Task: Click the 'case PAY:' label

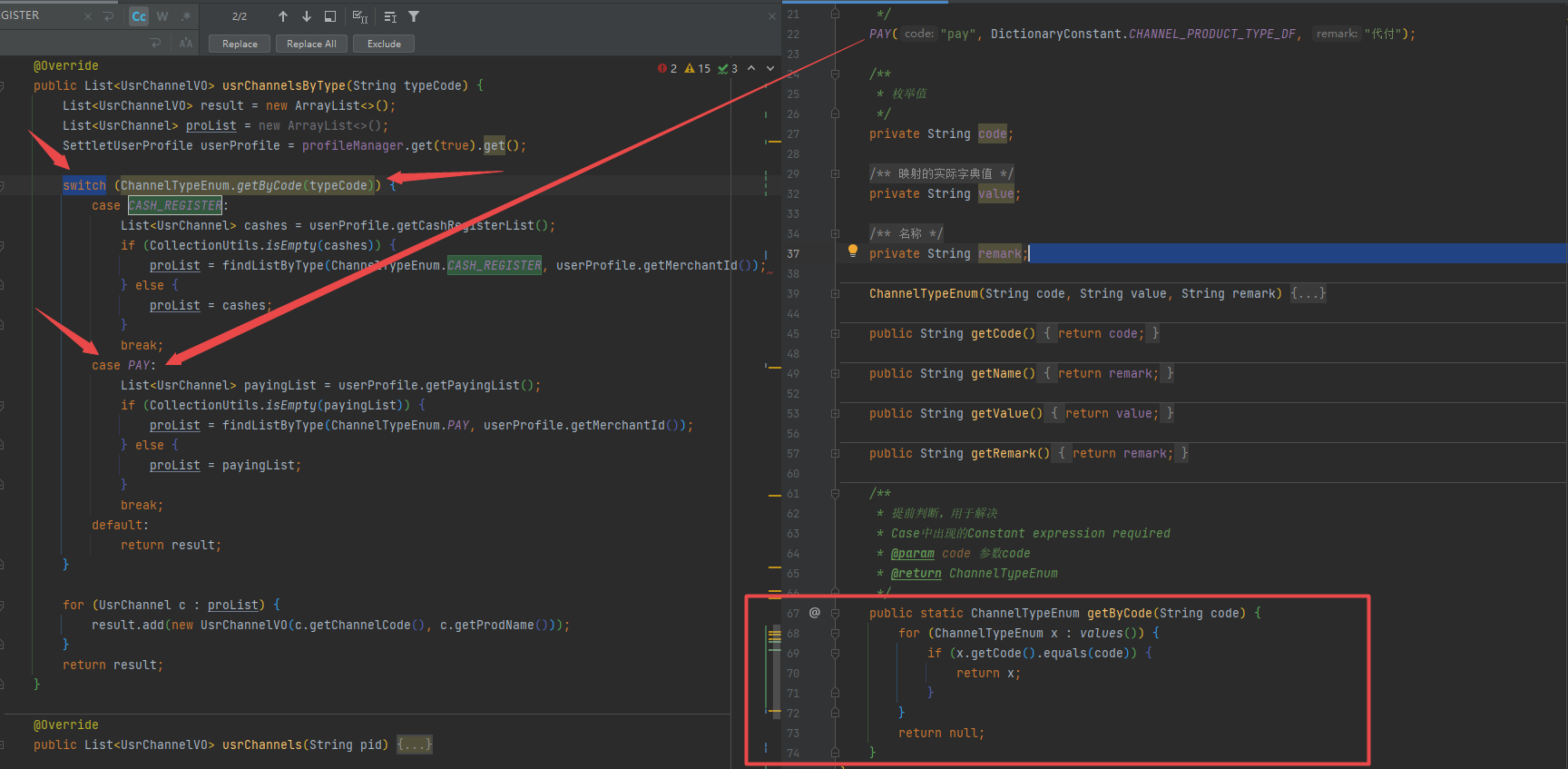Action: (x=124, y=365)
